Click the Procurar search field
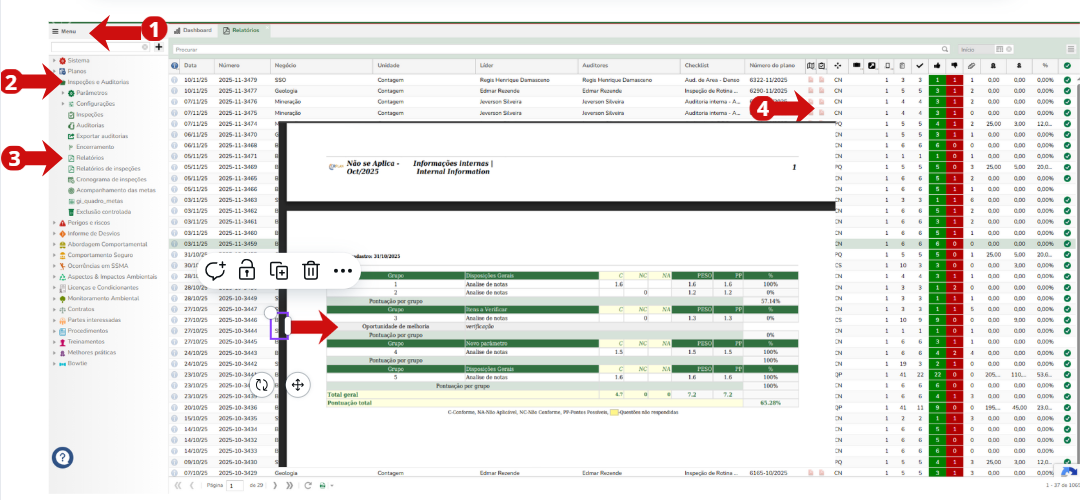 click(x=560, y=48)
